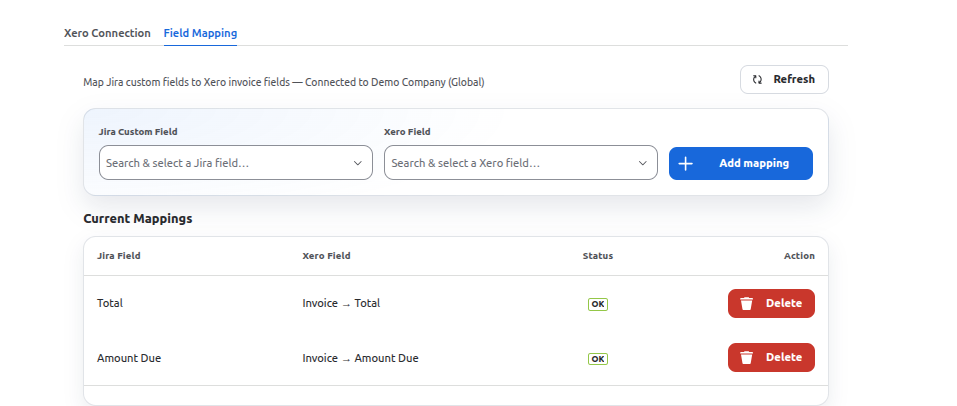
Task: Delete the Amount Due mapping
Action: [771, 357]
